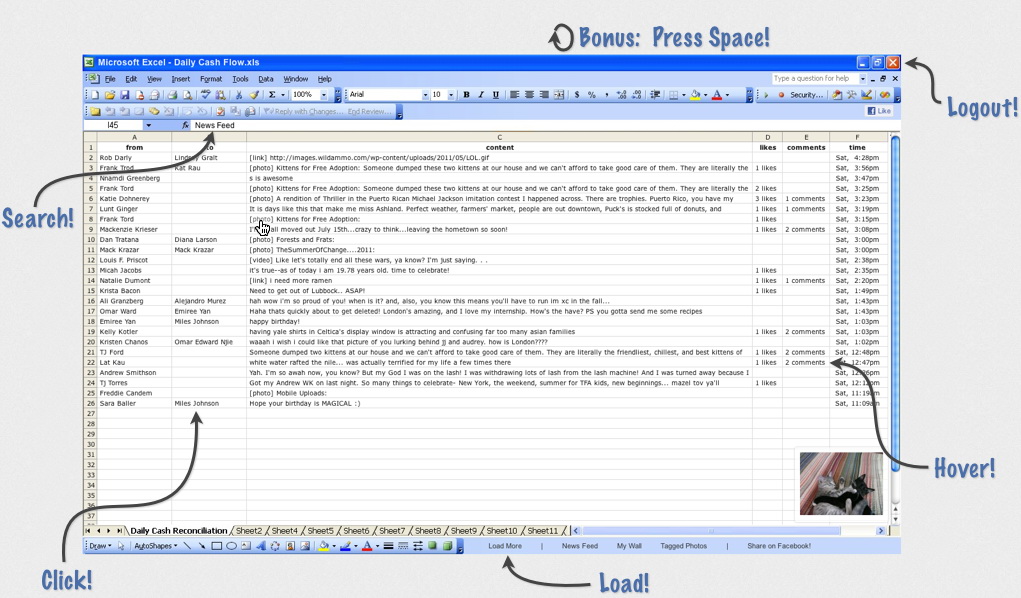The image size is (1021, 598).
Task: Toggle Underline formatting
Action: click(x=496, y=95)
